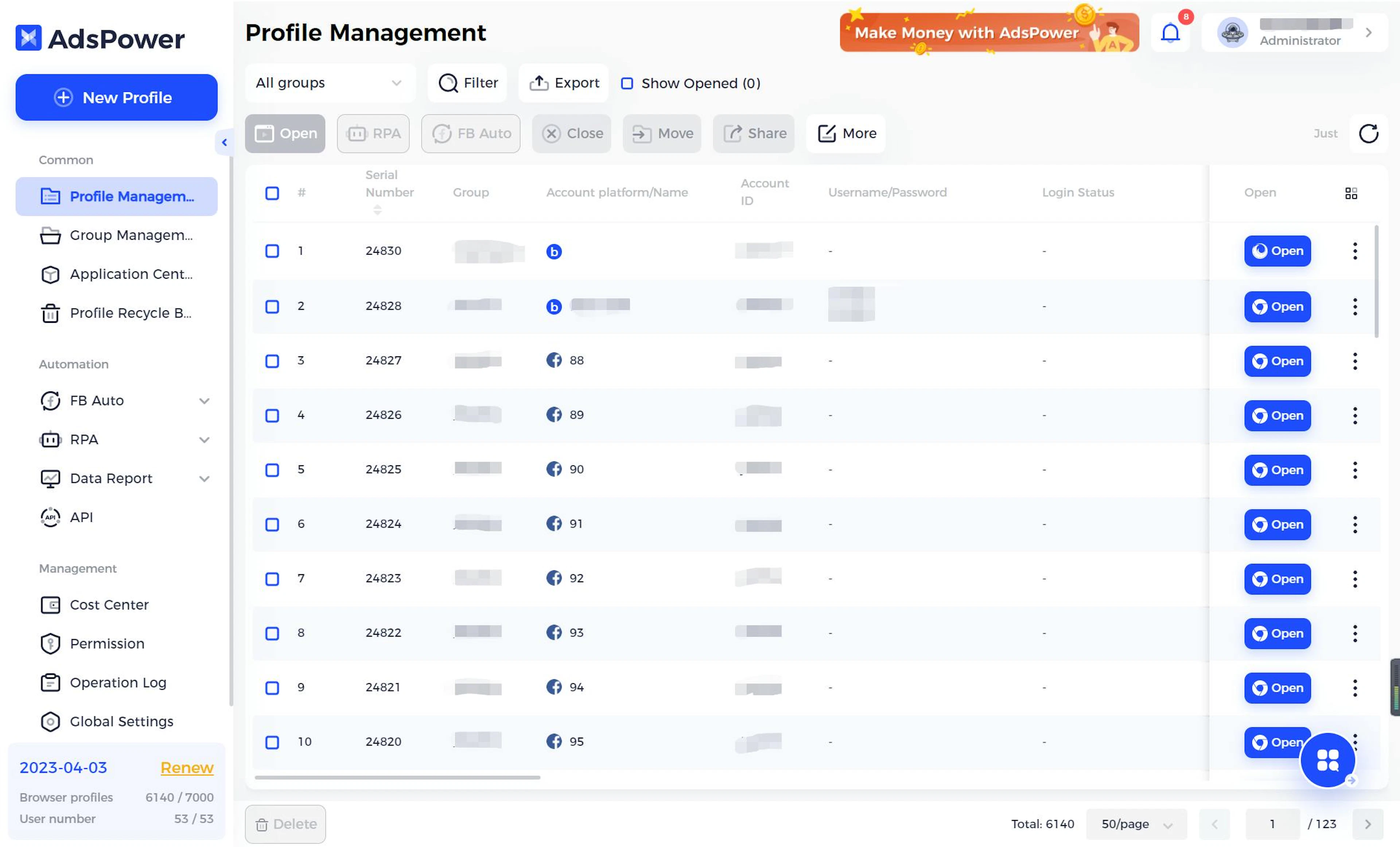The image size is (1400, 847).
Task: Open the three-dot menu for serial 24824
Action: point(1354,524)
